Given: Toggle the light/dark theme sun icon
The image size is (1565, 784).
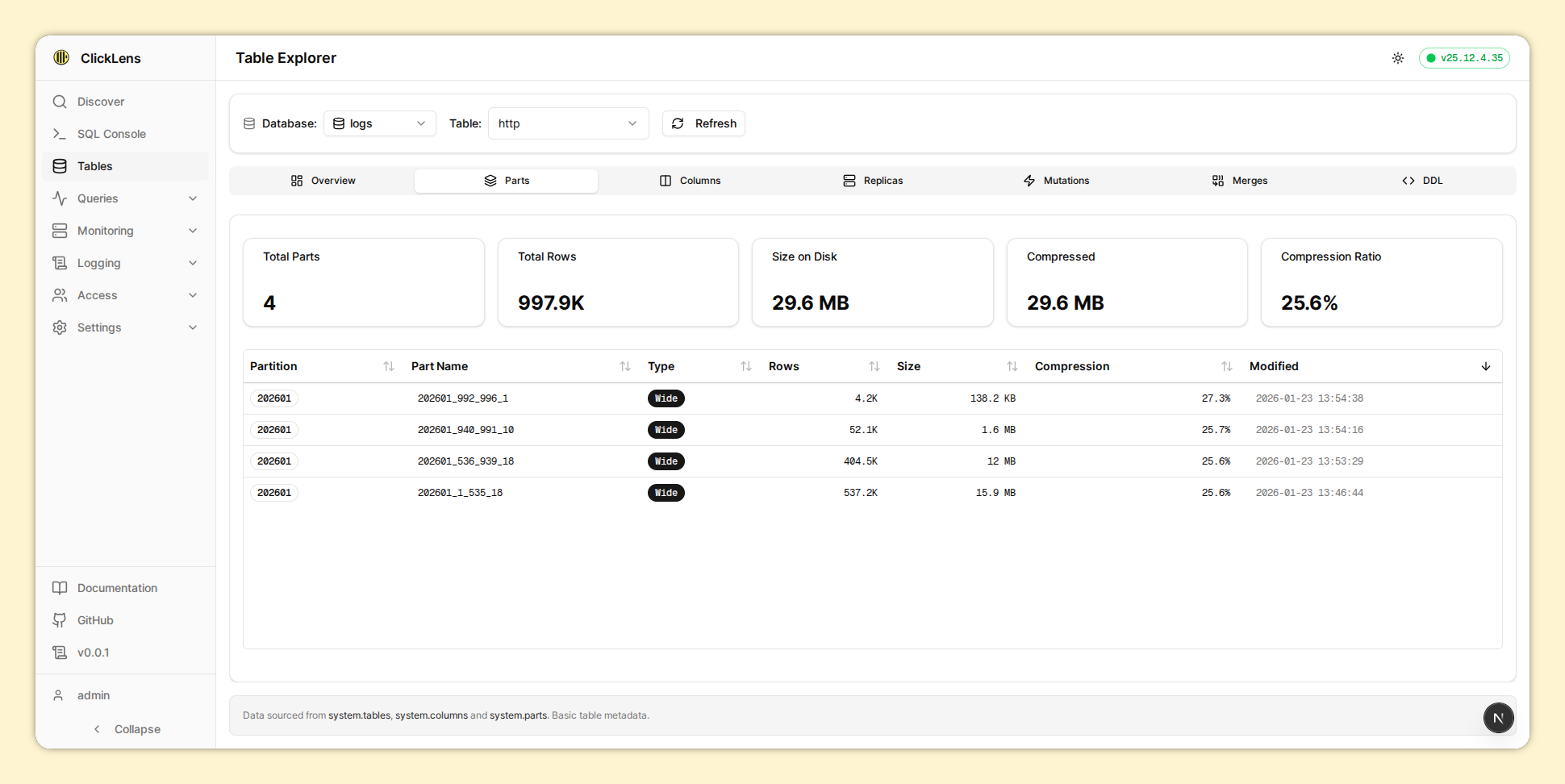Looking at the screenshot, I should tap(1398, 58).
